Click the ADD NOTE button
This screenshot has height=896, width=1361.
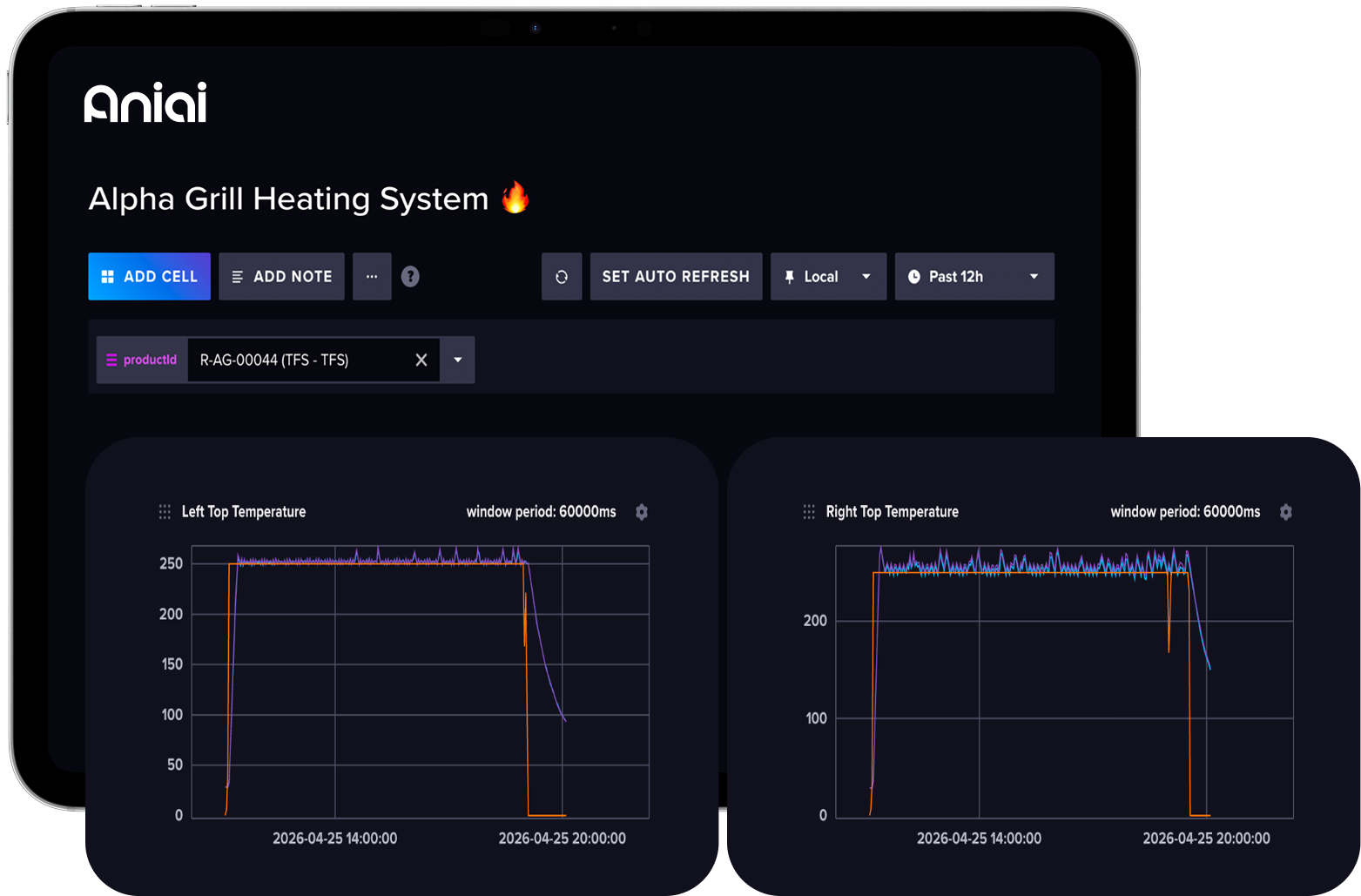[281, 276]
